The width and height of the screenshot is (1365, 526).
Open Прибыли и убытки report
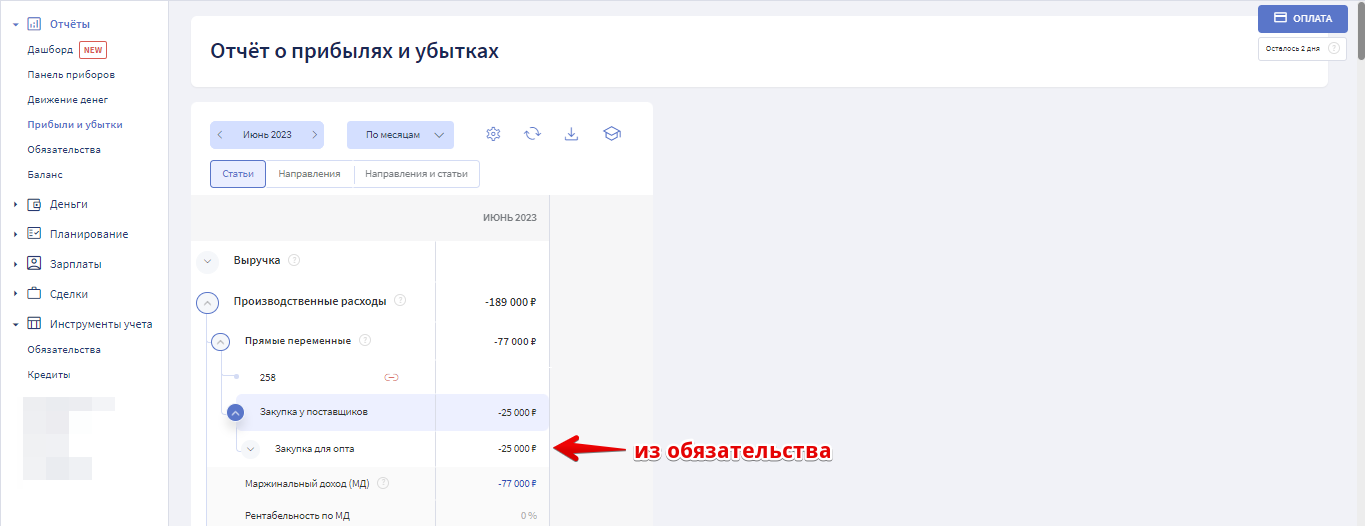click(75, 125)
